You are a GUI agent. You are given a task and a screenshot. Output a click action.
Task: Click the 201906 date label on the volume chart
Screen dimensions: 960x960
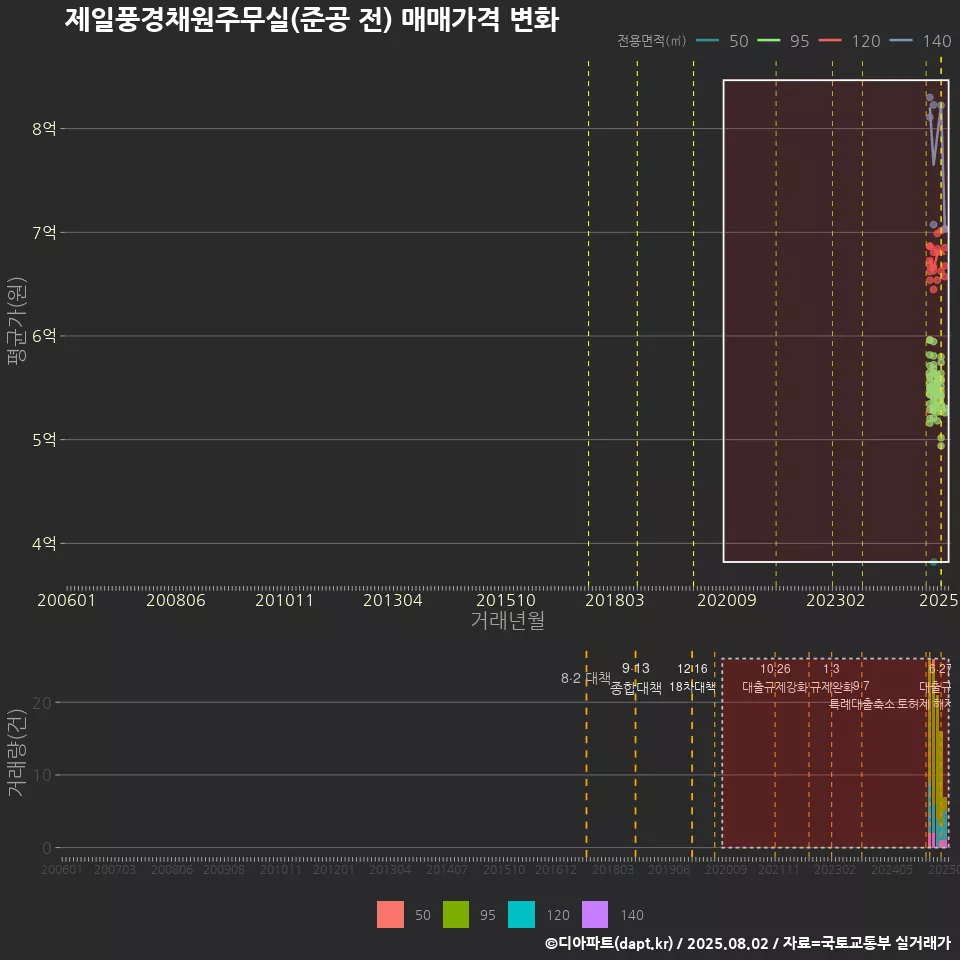pos(669,869)
